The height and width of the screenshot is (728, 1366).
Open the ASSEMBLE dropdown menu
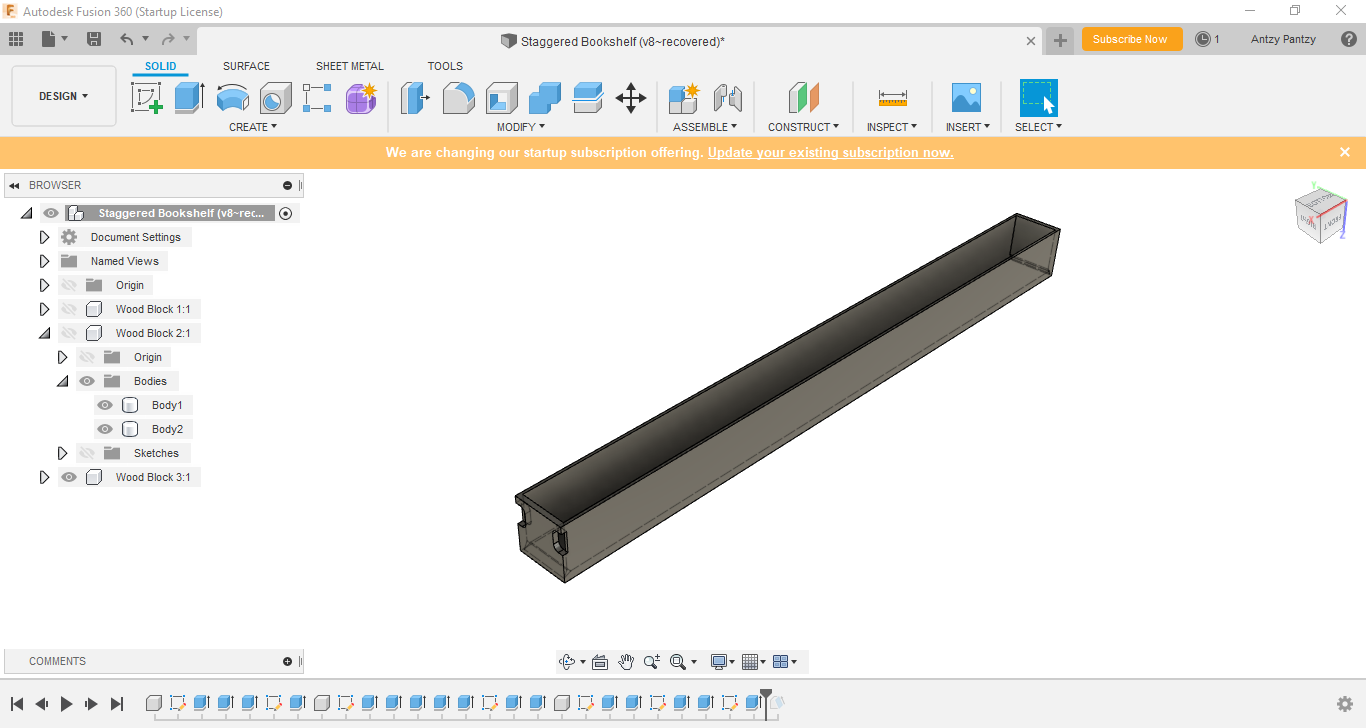click(705, 127)
